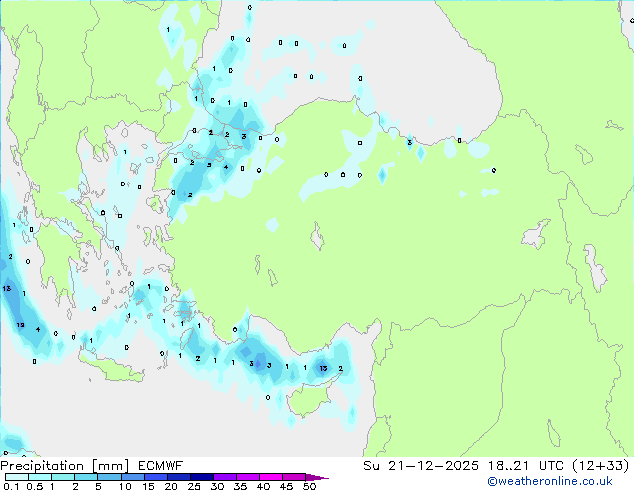Screen dimensions: 634x490
Task: Click the arrow tip ending the legend bar
Action: pyautogui.click(x=325, y=477)
